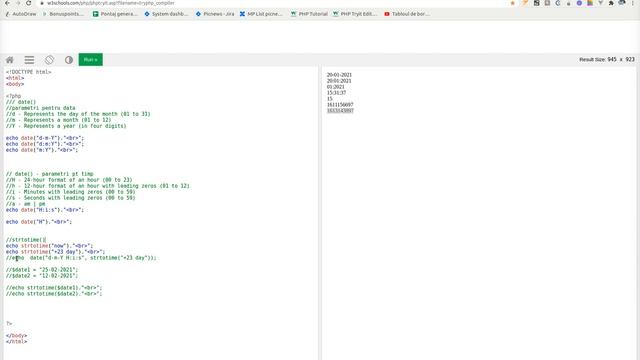Click the //a - am | pm comment line
Screen dimensions: 640x360
(26, 204)
